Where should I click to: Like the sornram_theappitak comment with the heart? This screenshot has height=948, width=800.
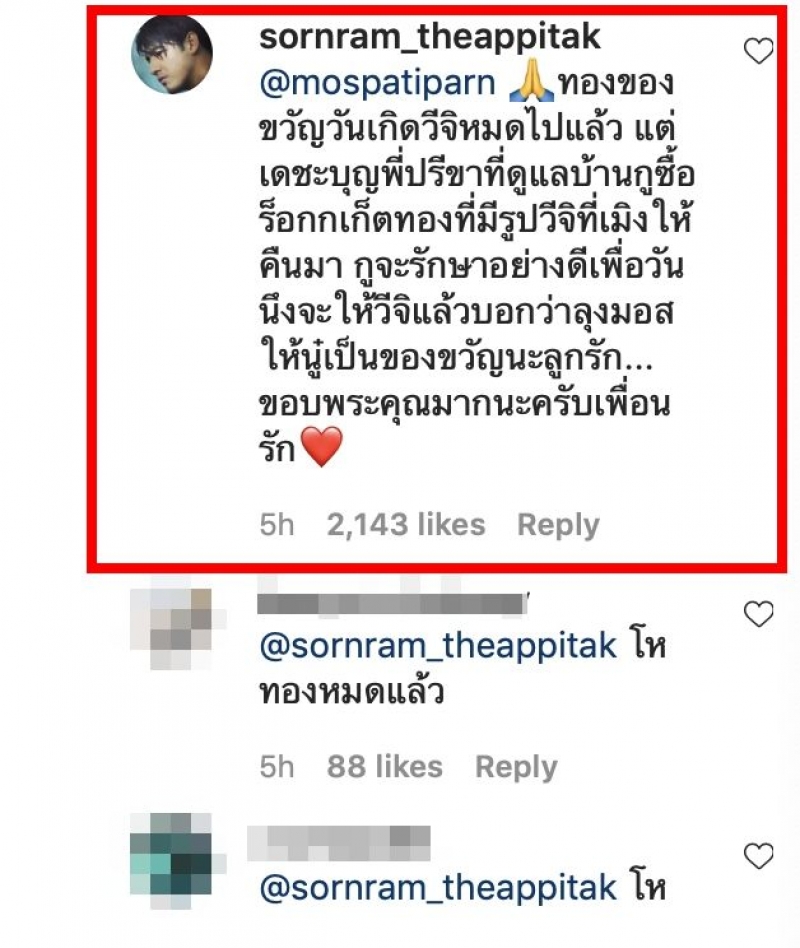coord(758,51)
